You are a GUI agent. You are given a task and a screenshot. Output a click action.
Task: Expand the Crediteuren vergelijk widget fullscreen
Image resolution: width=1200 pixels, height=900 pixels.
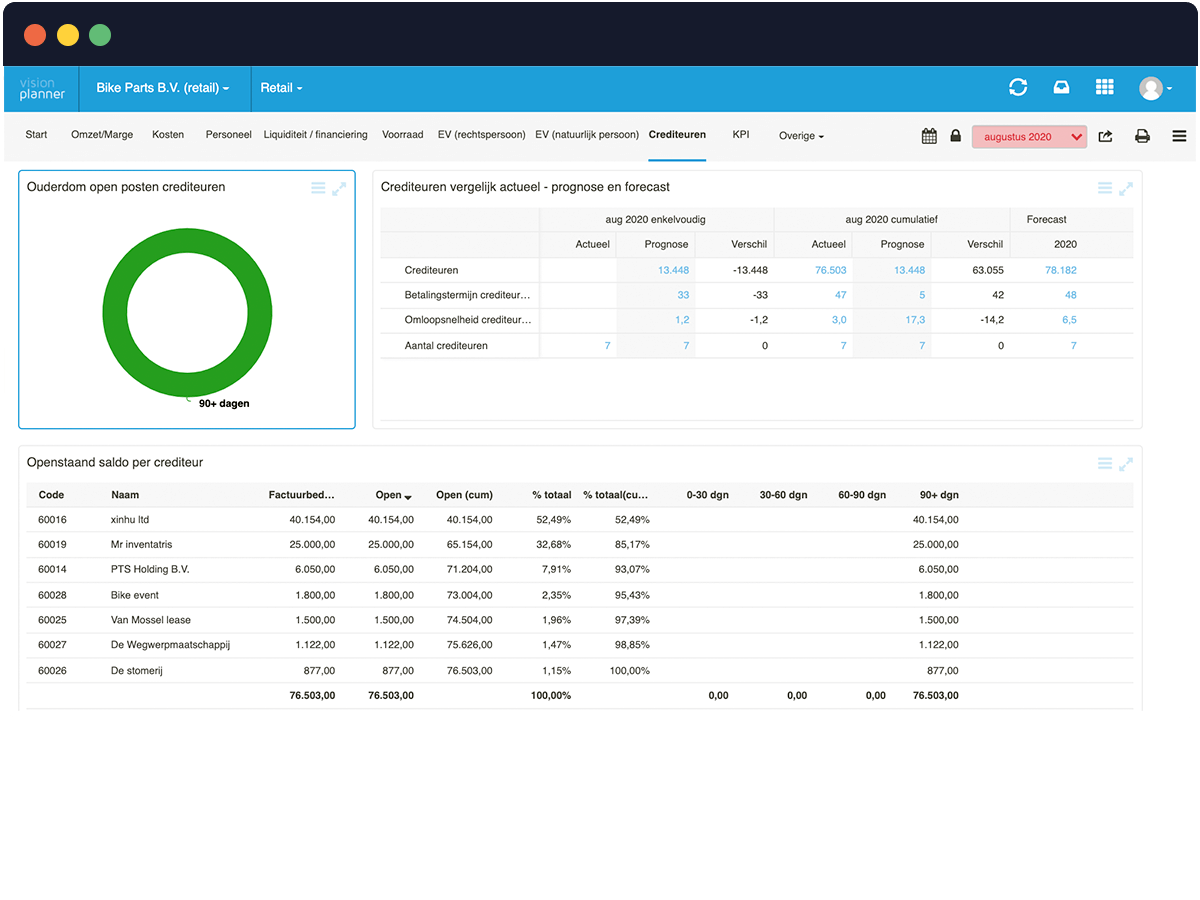[1126, 188]
